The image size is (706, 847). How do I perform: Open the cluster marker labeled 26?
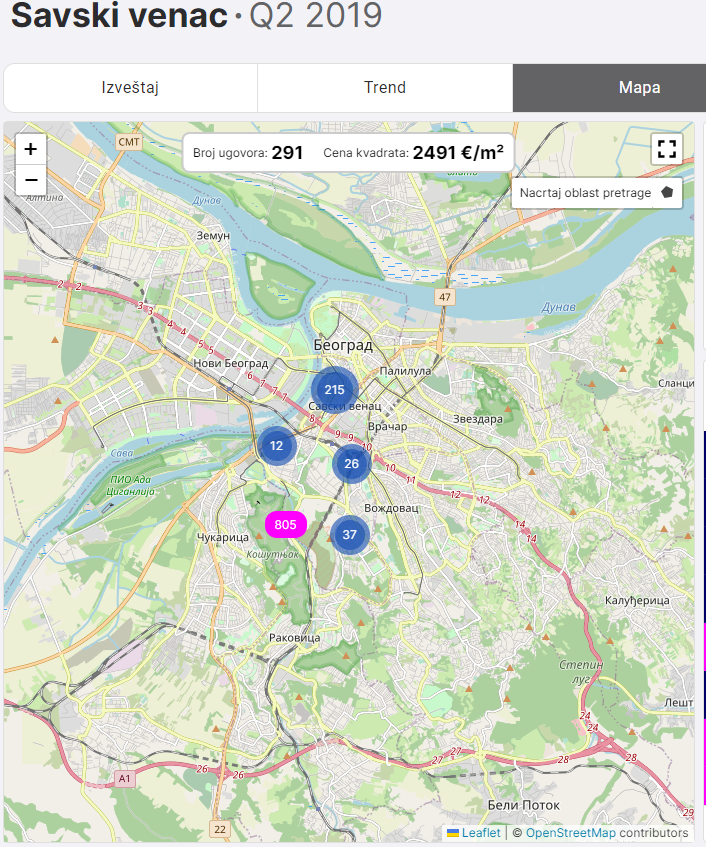(351, 464)
